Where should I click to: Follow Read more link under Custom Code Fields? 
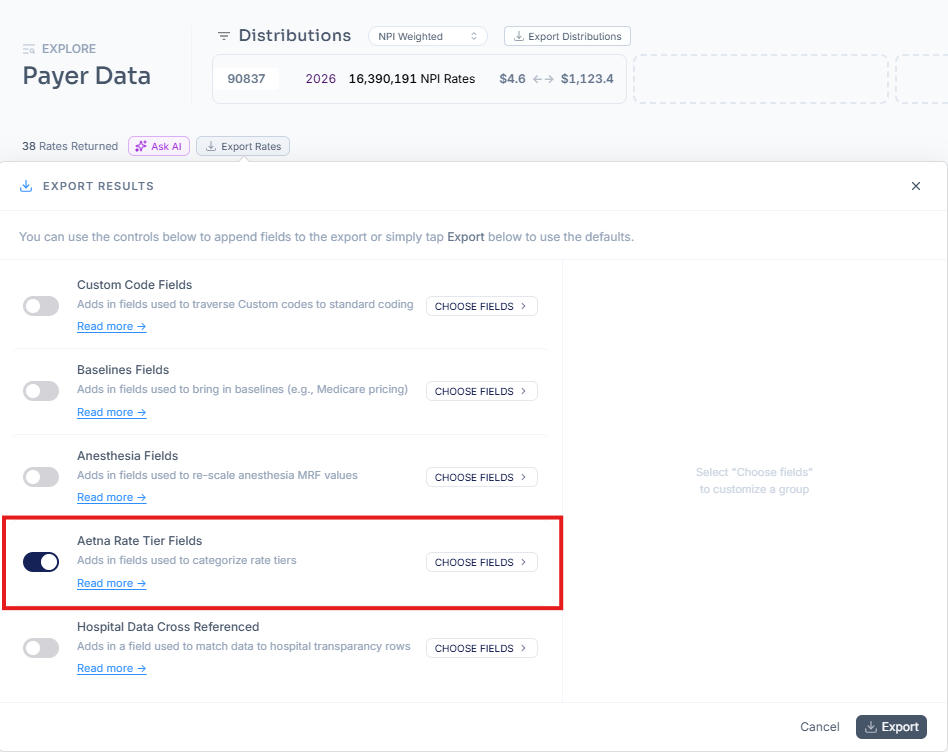coord(112,326)
